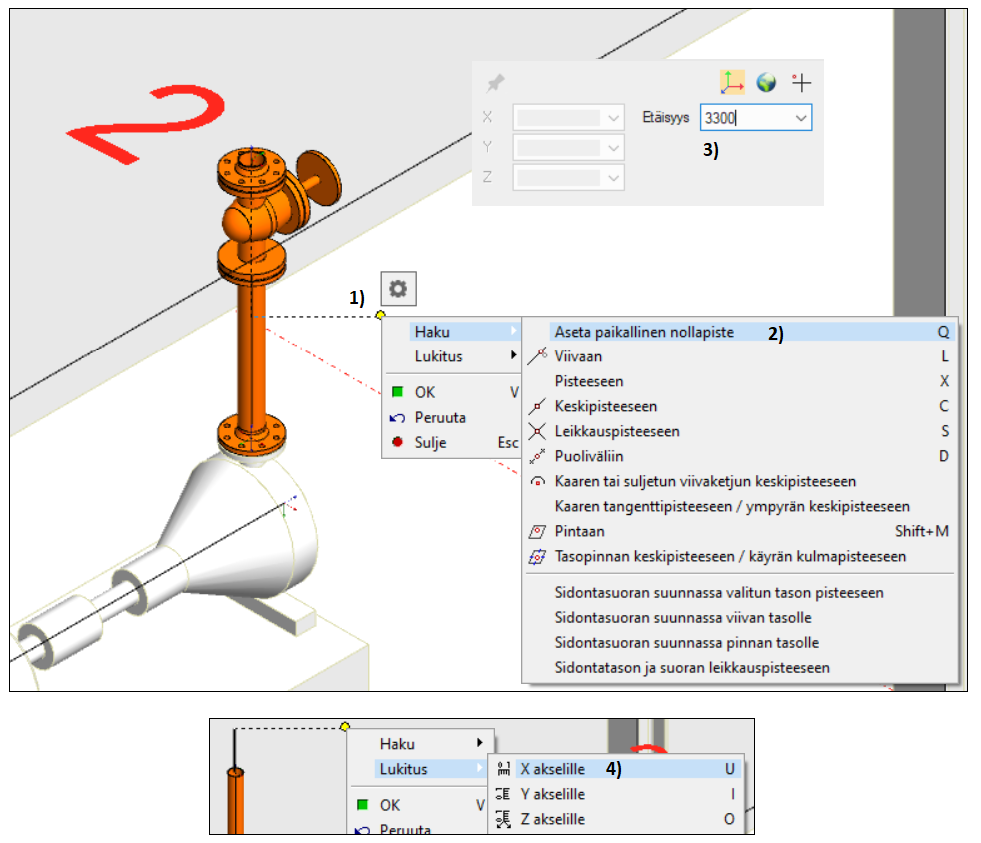Select Sidontatason ja suoran leikkauspisteeseen
This screenshot has height=843, width=981.
point(740,668)
